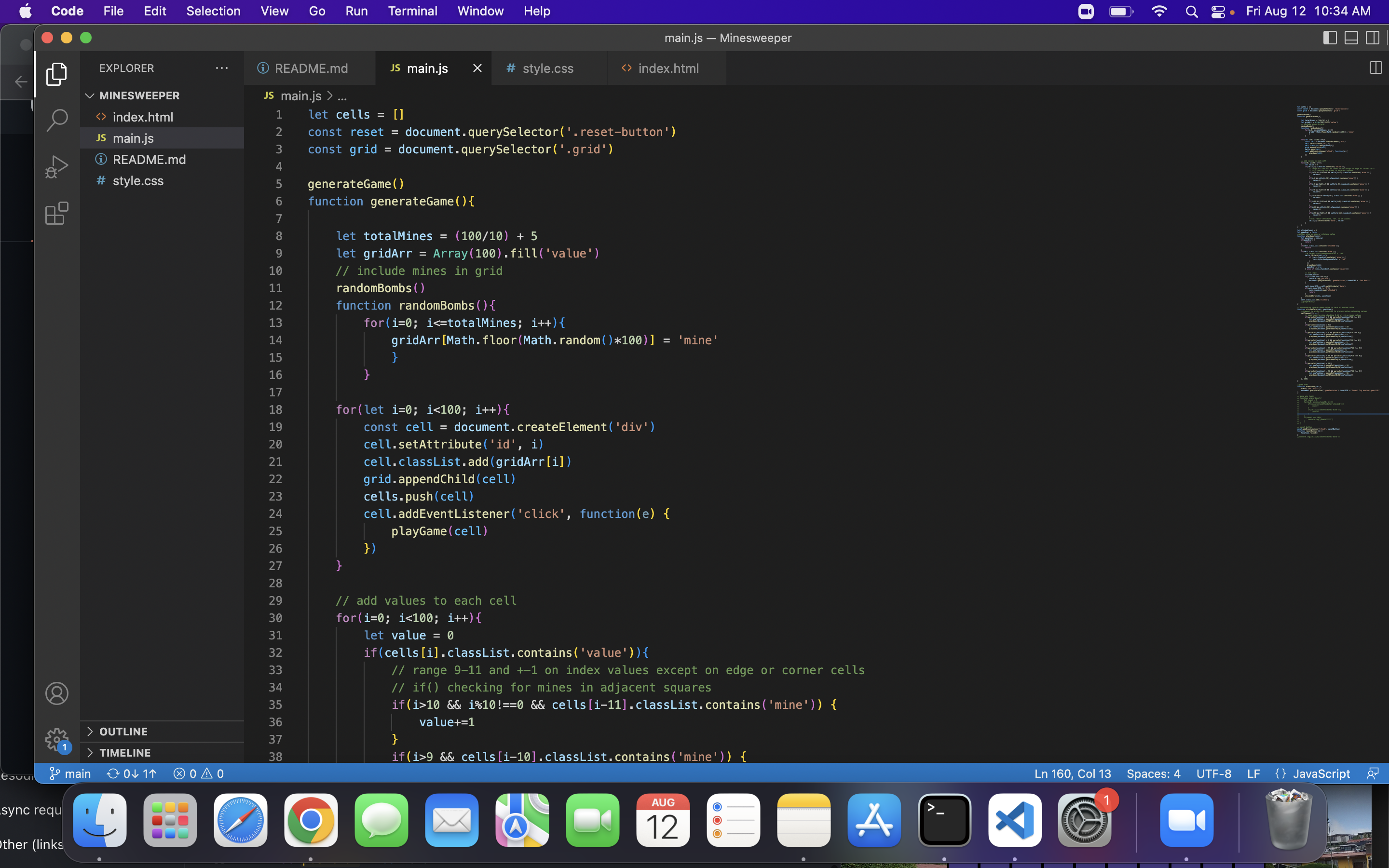This screenshot has height=868, width=1389.
Task: Expand the OUTLINE section
Action: 162,732
